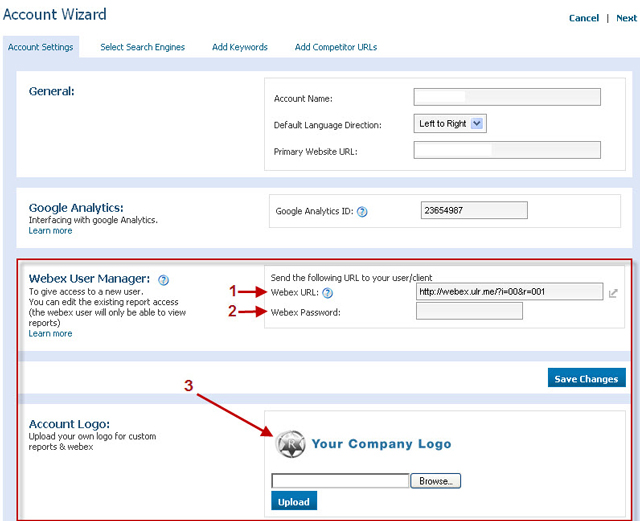Click Learn more under Google Analytics

(x=50, y=231)
